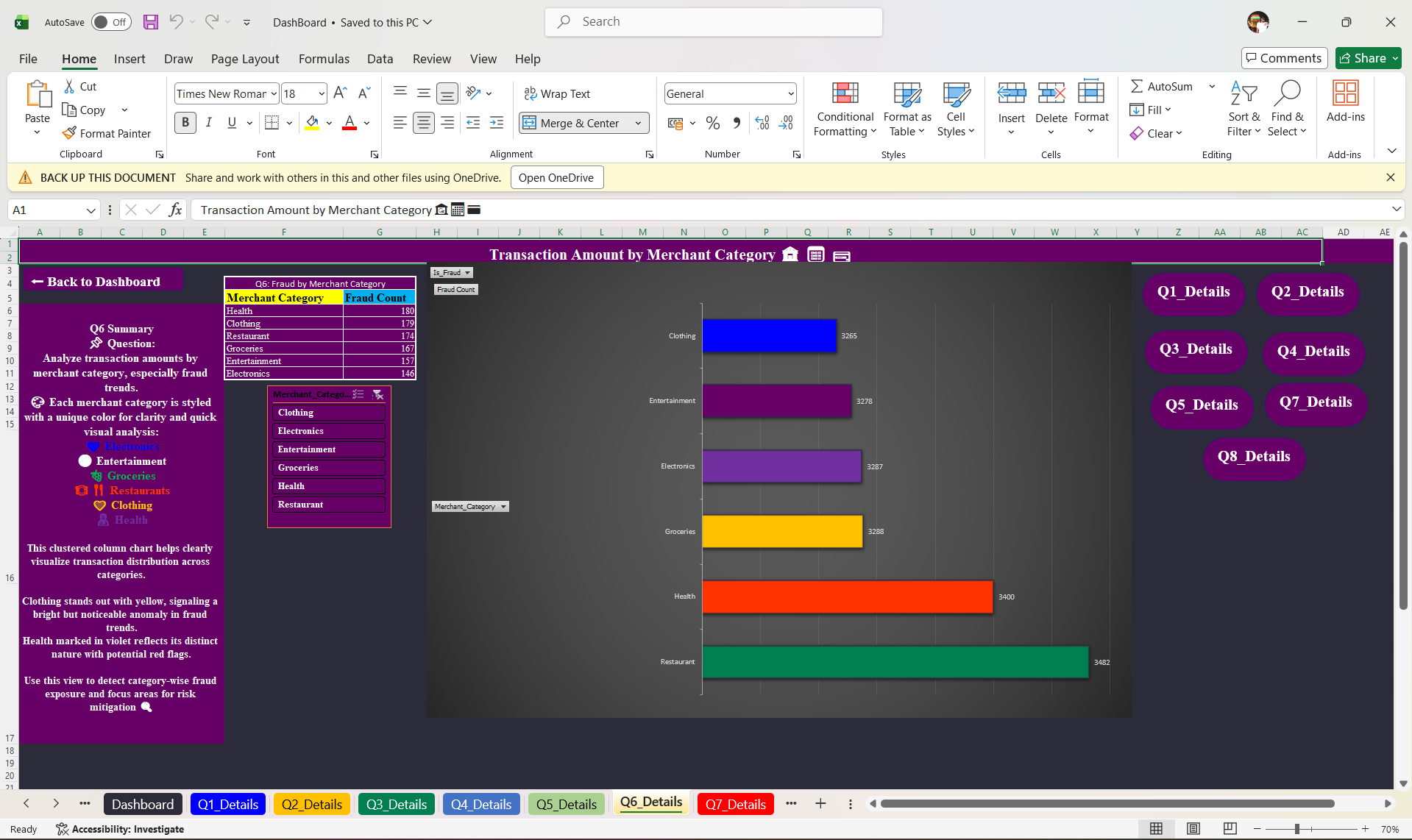Click the multi-select icon on the slicer
This screenshot has height=840, width=1412.
(358, 394)
